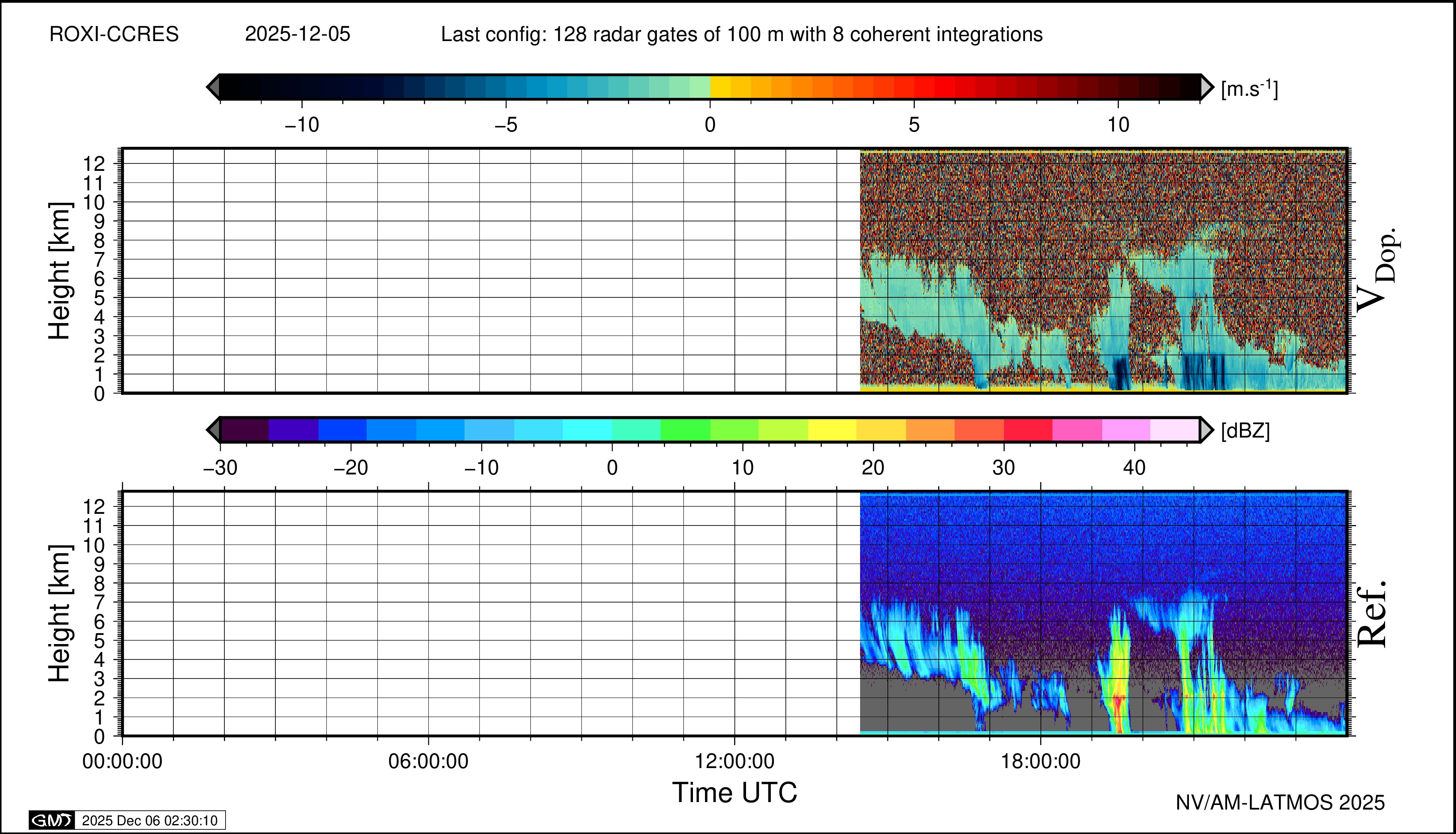Click the yellow swatch near 0 m/s
This screenshot has height=834, width=1456.
coord(721,87)
